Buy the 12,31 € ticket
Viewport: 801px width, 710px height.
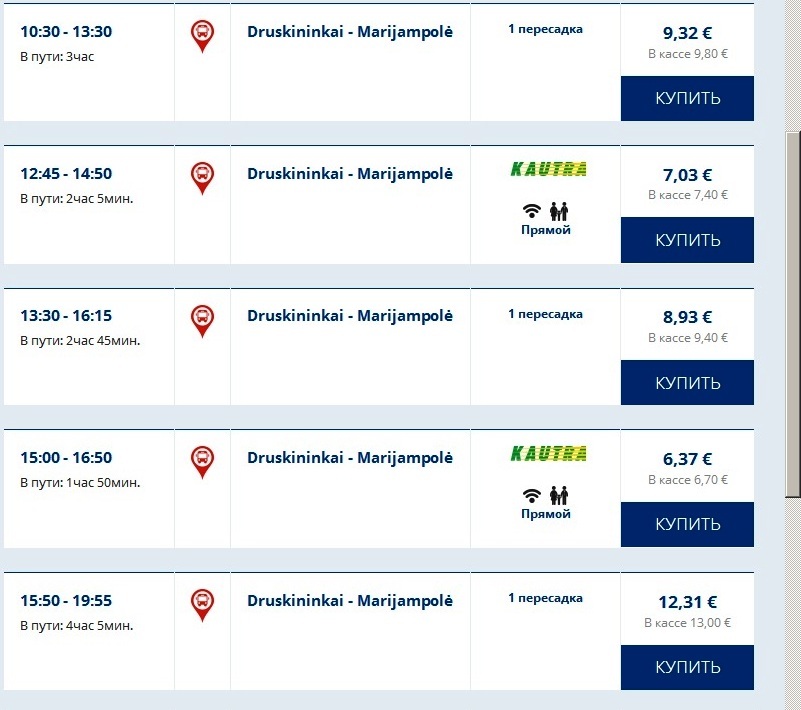click(x=687, y=667)
